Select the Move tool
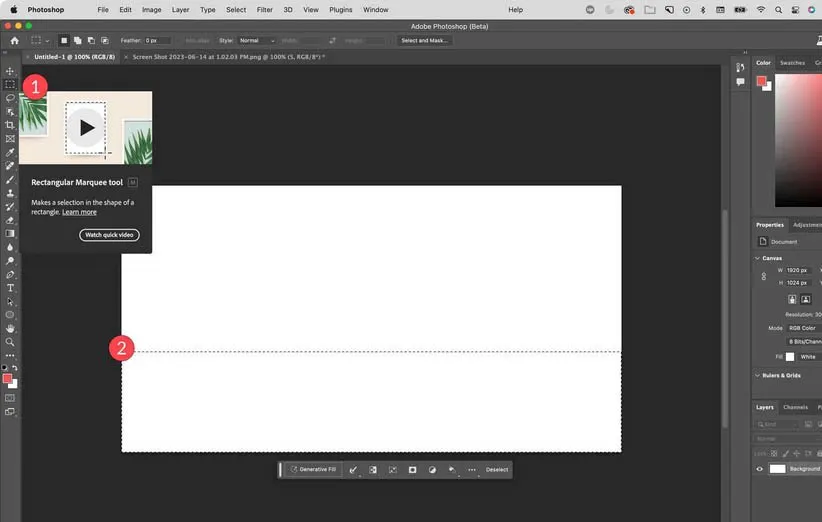Image resolution: width=822 pixels, height=522 pixels. pyautogui.click(x=10, y=71)
